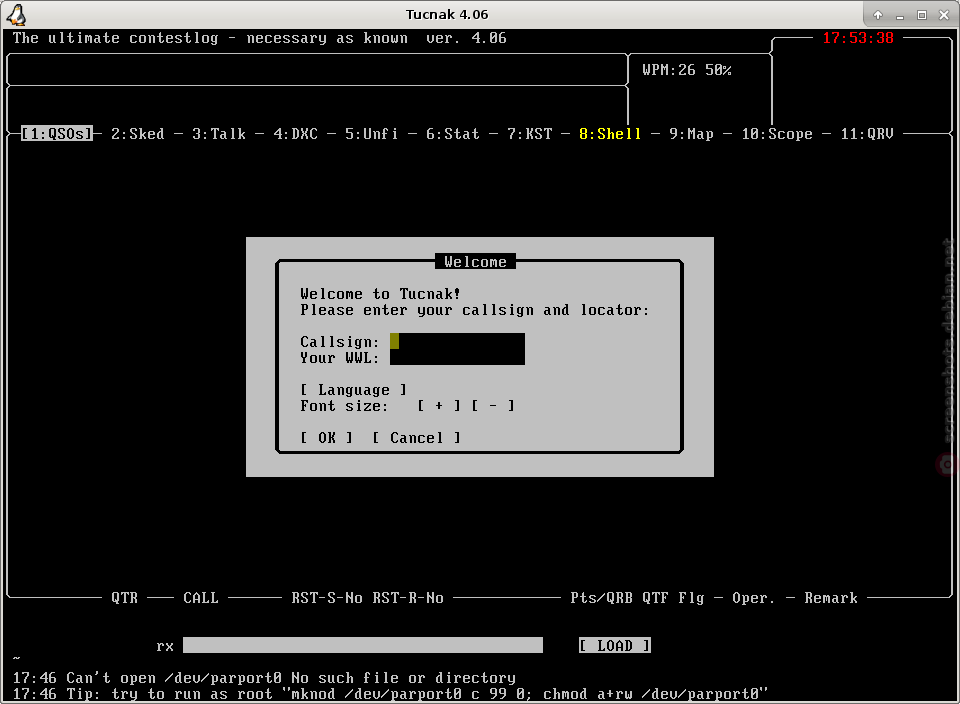Open the 11:QRV tab
This screenshot has height=704, width=960.
(x=867, y=133)
